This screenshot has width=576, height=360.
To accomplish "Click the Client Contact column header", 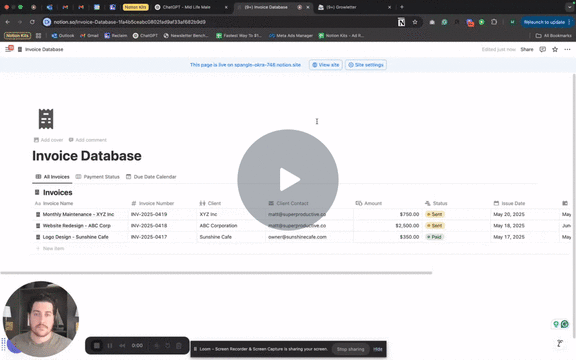I will 288,203.
